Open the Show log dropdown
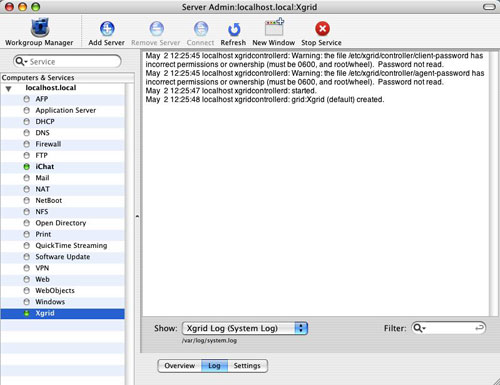Screen dimensions: 500x385 tap(245, 328)
